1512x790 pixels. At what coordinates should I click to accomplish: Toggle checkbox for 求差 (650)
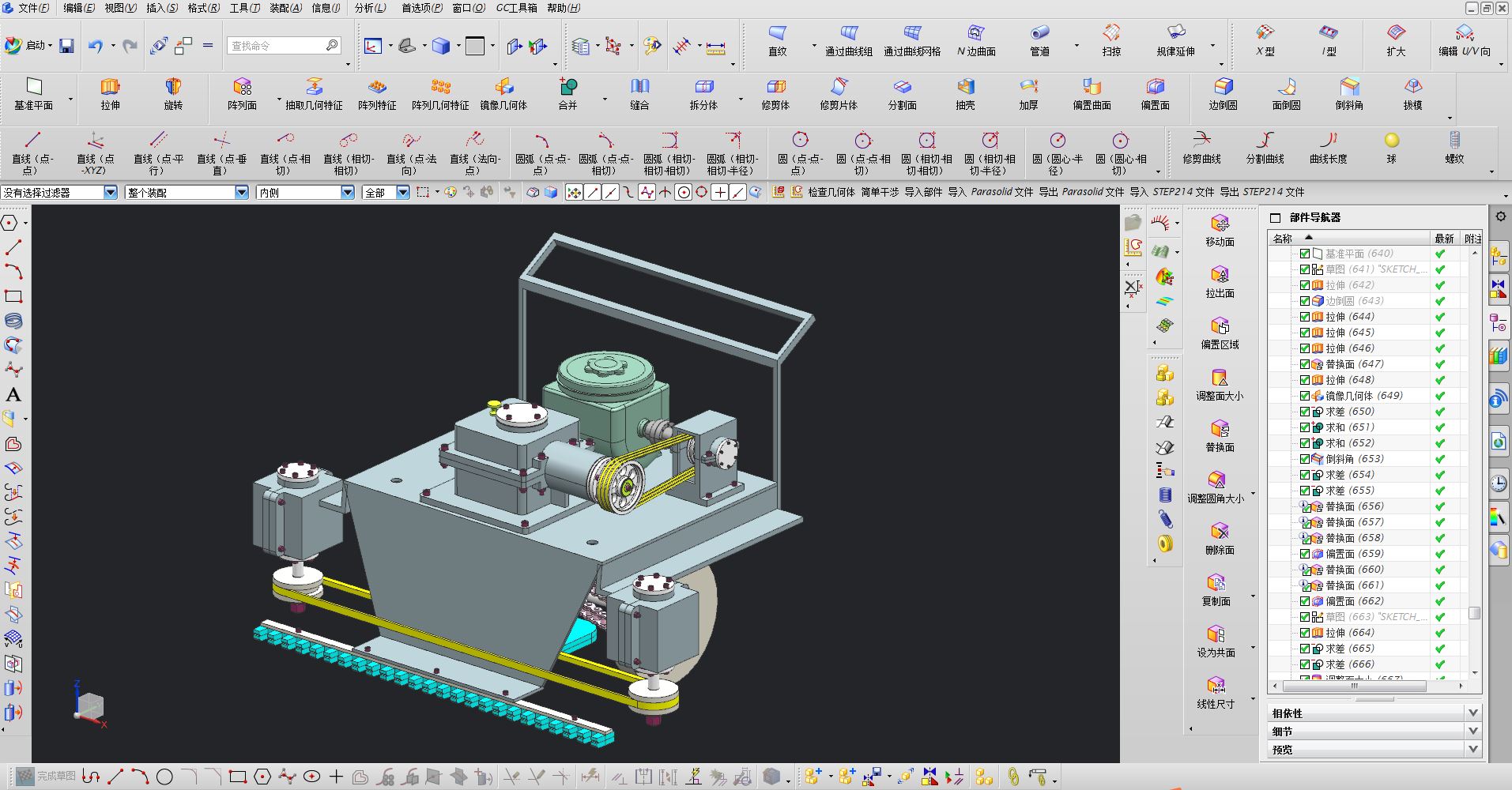pos(1305,412)
